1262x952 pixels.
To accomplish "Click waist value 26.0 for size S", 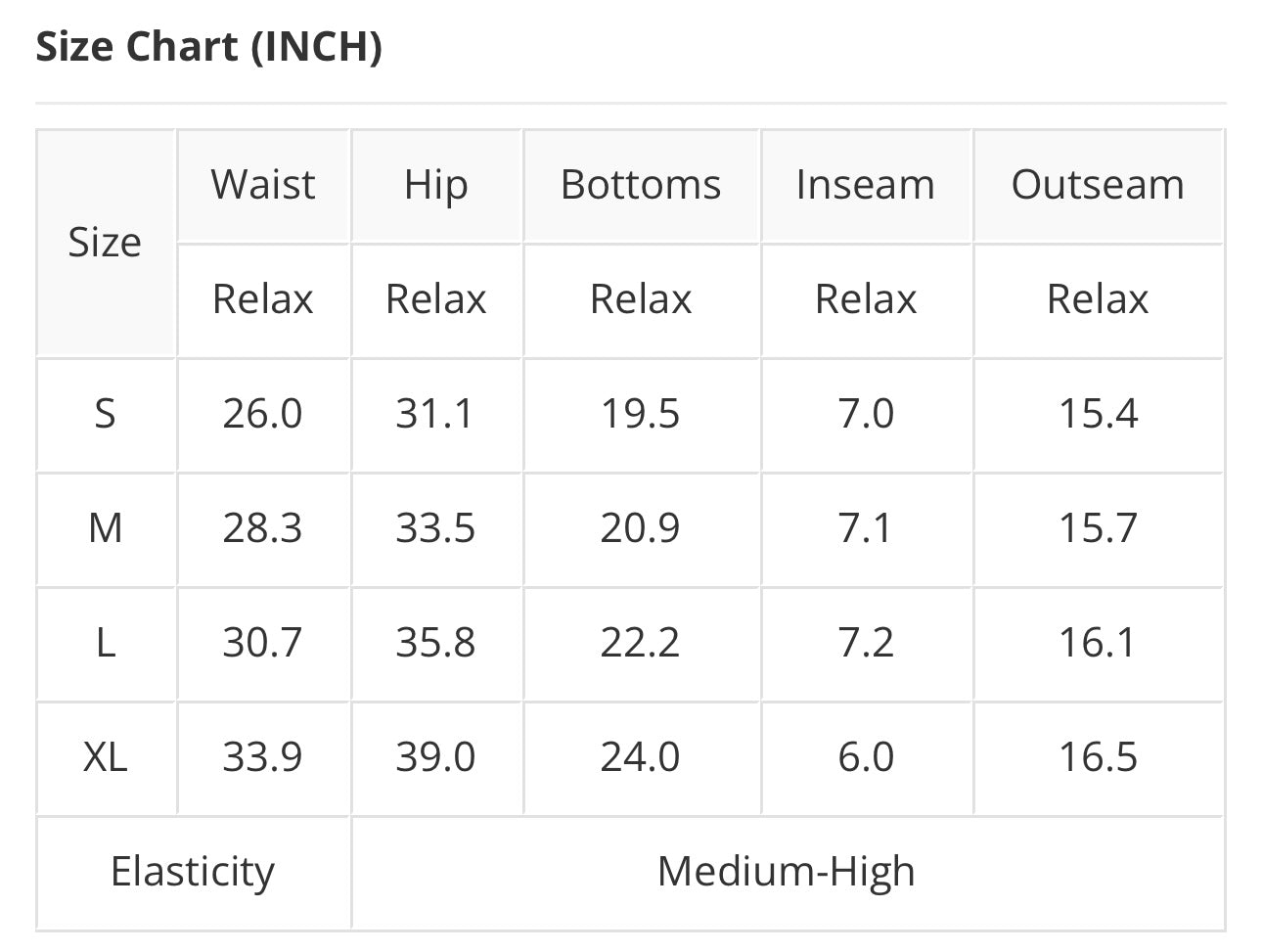I will pyautogui.click(x=262, y=414).
